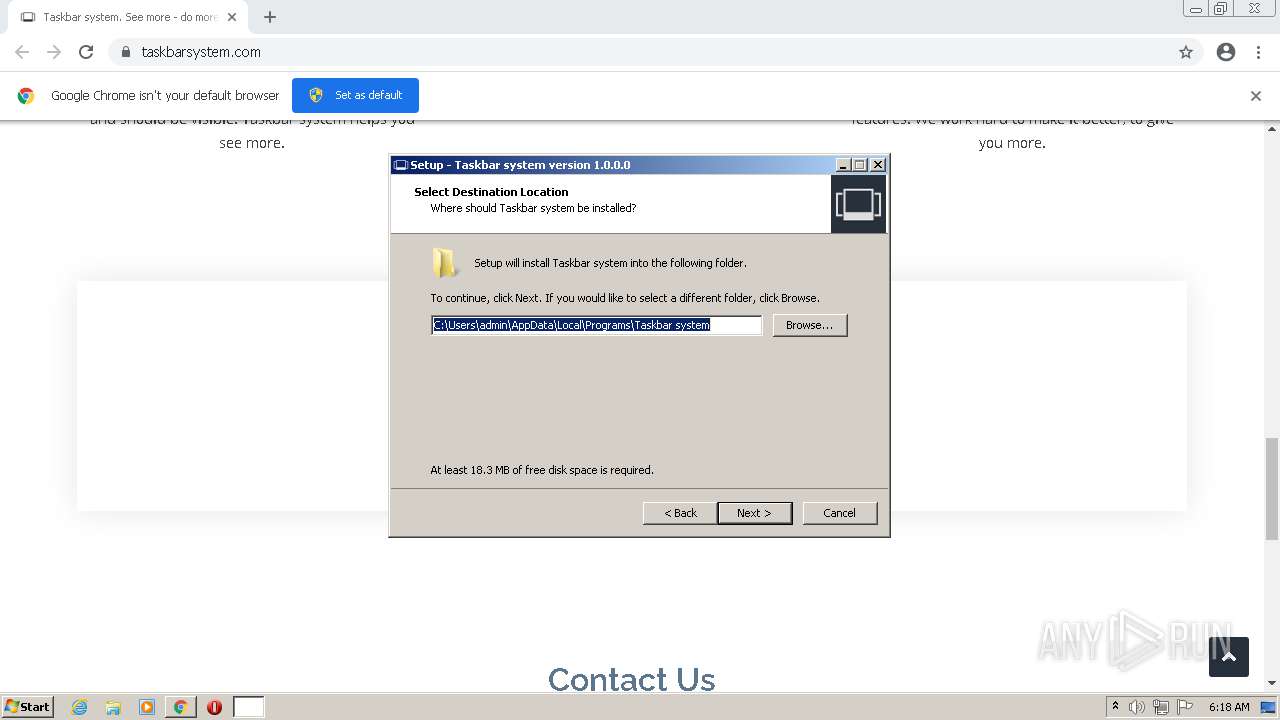Click the setup window taskbar item
The image size is (1280, 720).
[x=249, y=707]
